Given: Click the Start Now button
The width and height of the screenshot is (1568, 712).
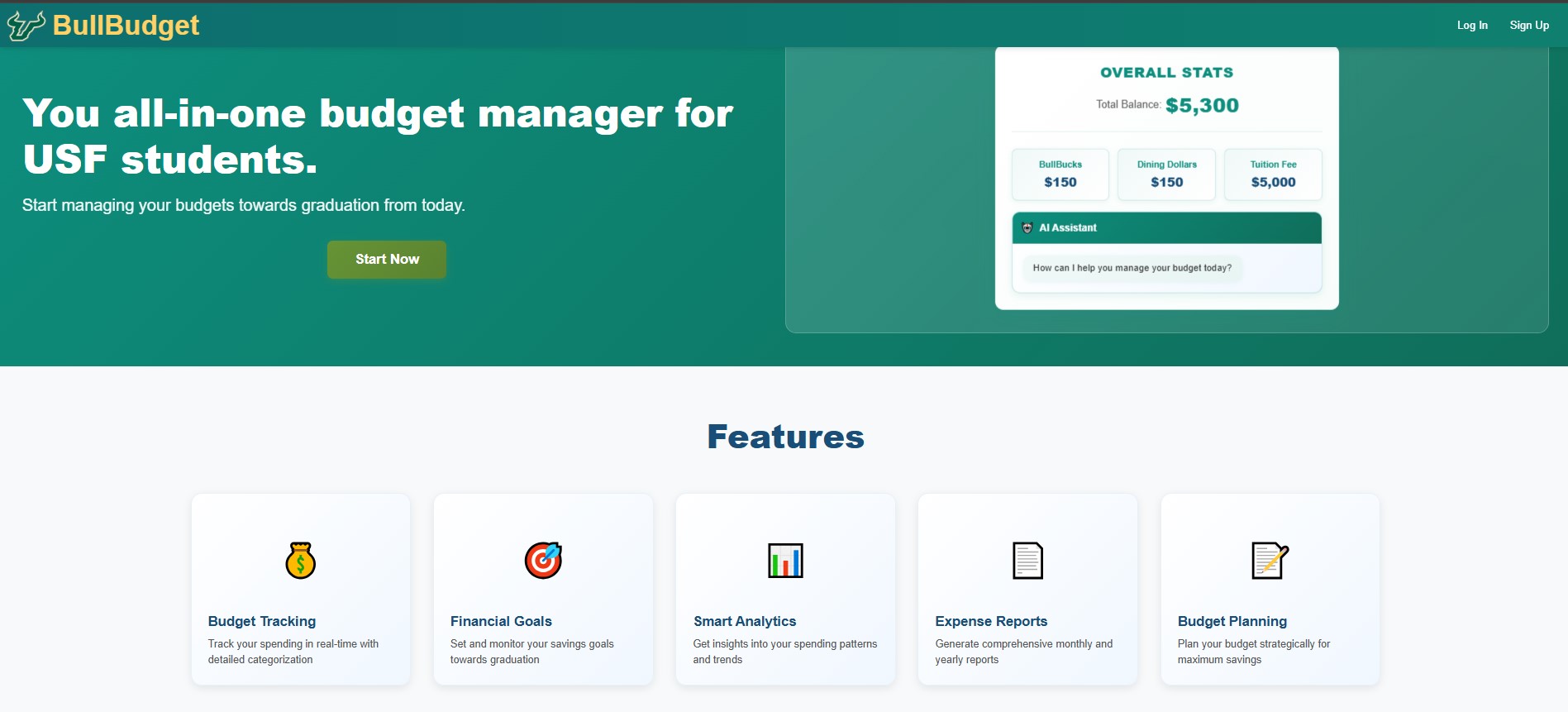Looking at the screenshot, I should pos(387,260).
